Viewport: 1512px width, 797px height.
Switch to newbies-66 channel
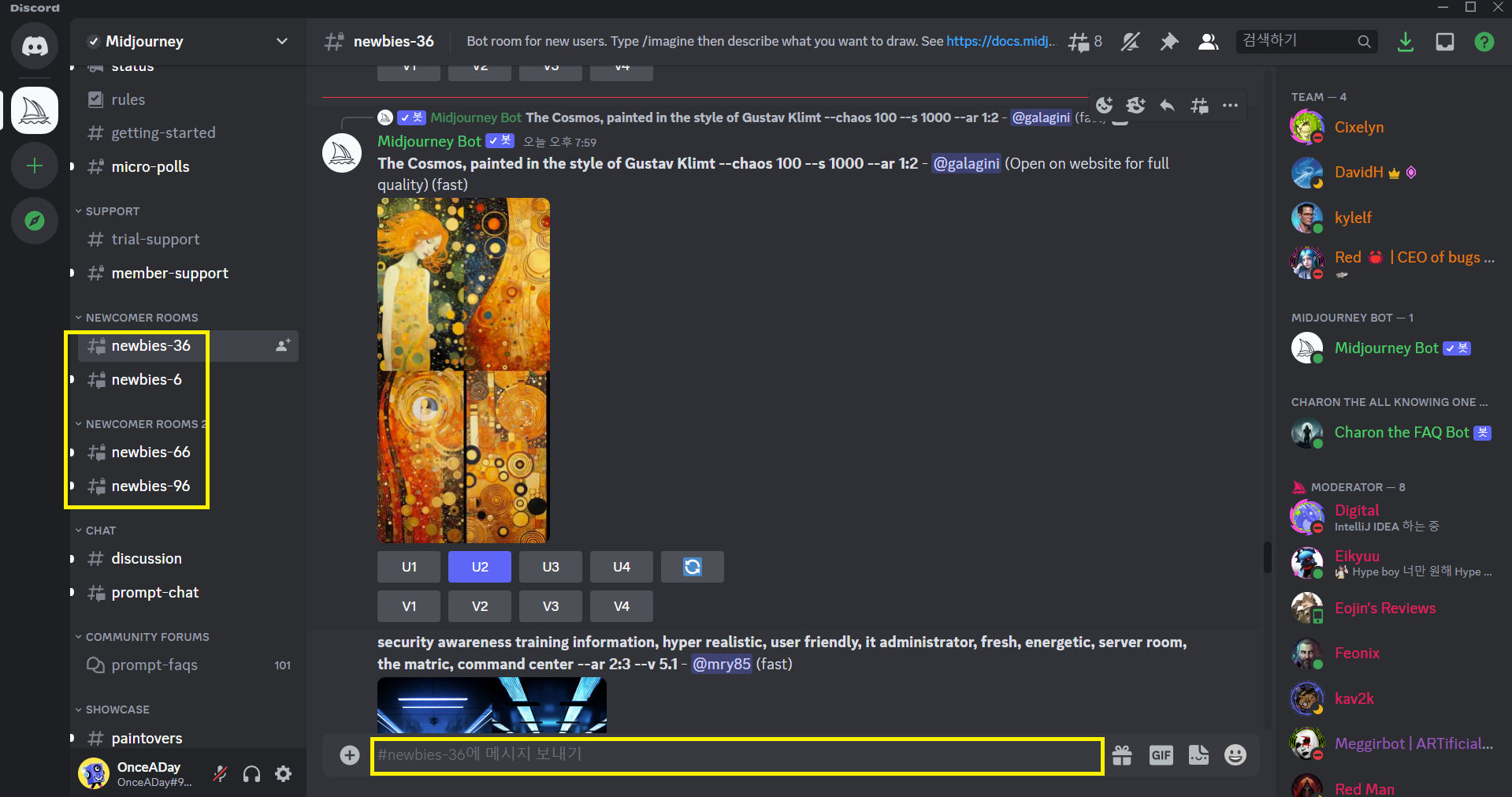(188, 452)
